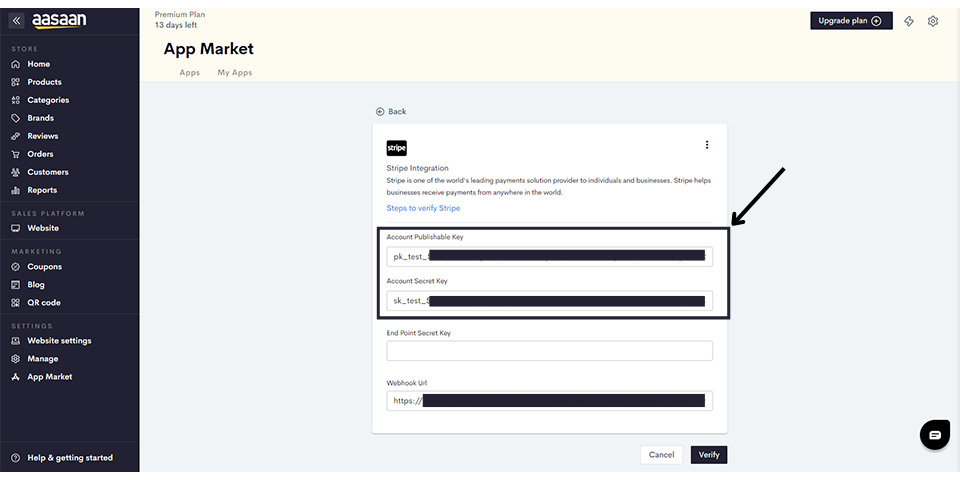Click the Stripe logo icon

(397, 148)
